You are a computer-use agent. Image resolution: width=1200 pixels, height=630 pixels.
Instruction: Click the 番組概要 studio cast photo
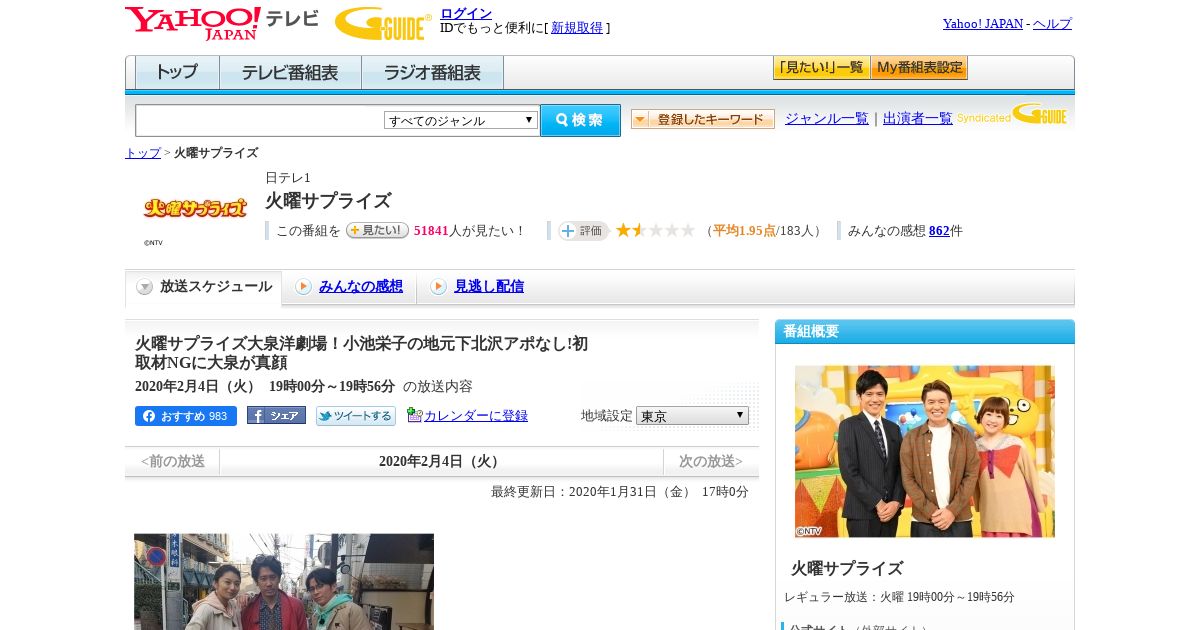click(925, 451)
